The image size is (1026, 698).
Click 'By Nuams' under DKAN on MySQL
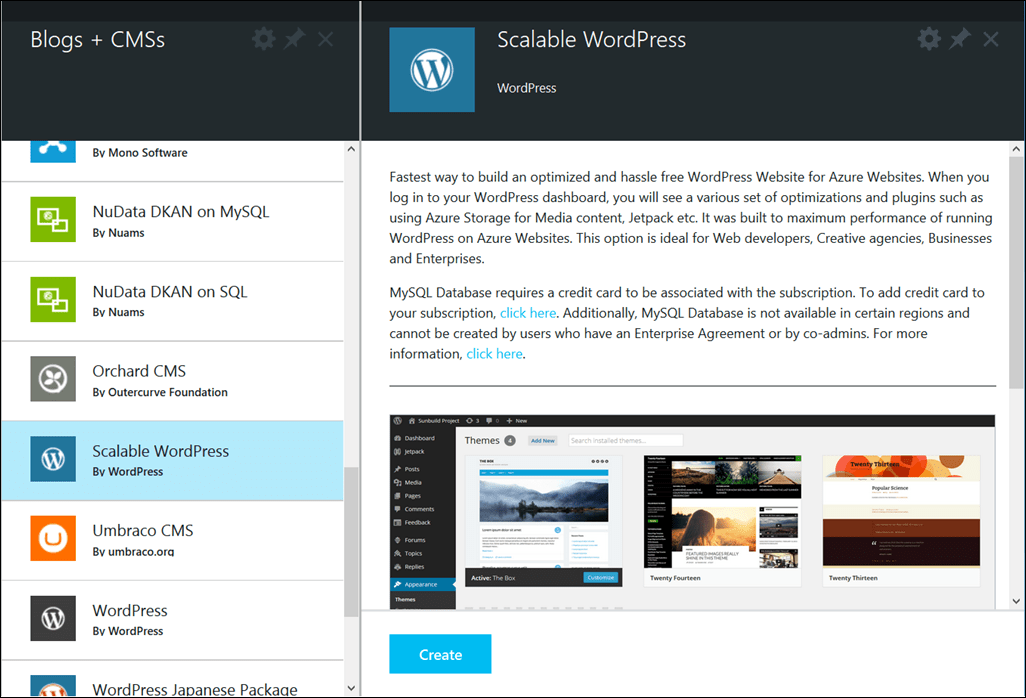click(118, 233)
